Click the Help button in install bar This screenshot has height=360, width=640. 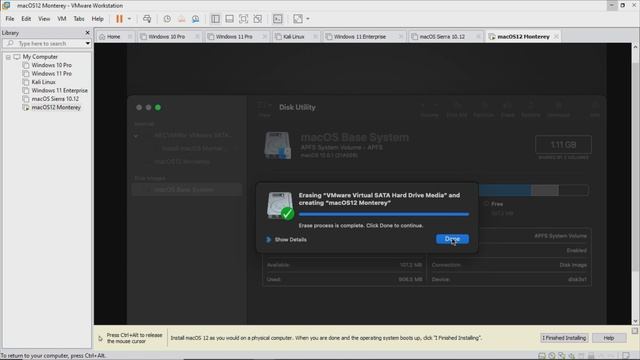click(x=609, y=338)
